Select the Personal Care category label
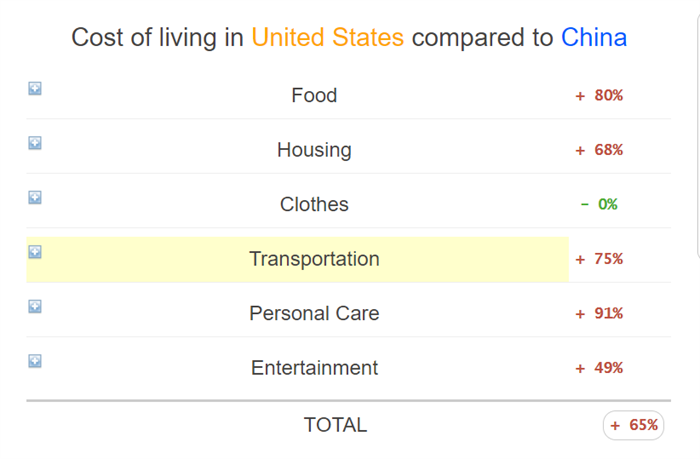Image resolution: width=700 pixels, height=459 pixels. click(x=314, y=313)
